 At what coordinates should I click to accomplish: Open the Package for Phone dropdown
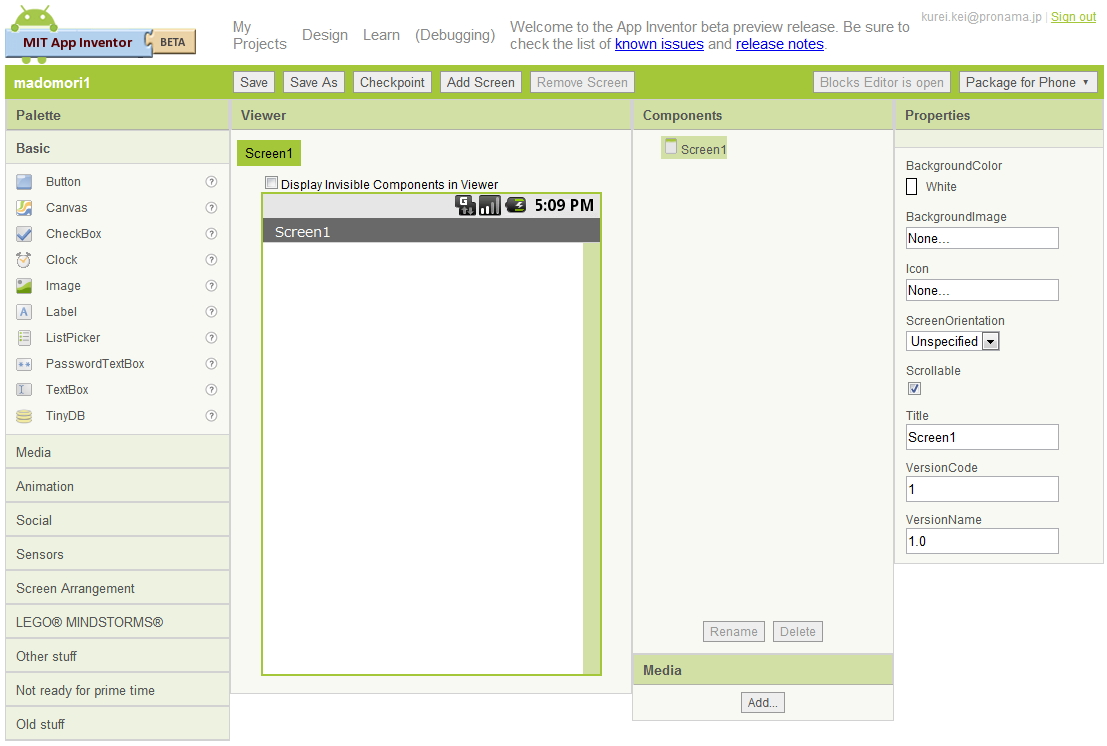[1027, 83]
